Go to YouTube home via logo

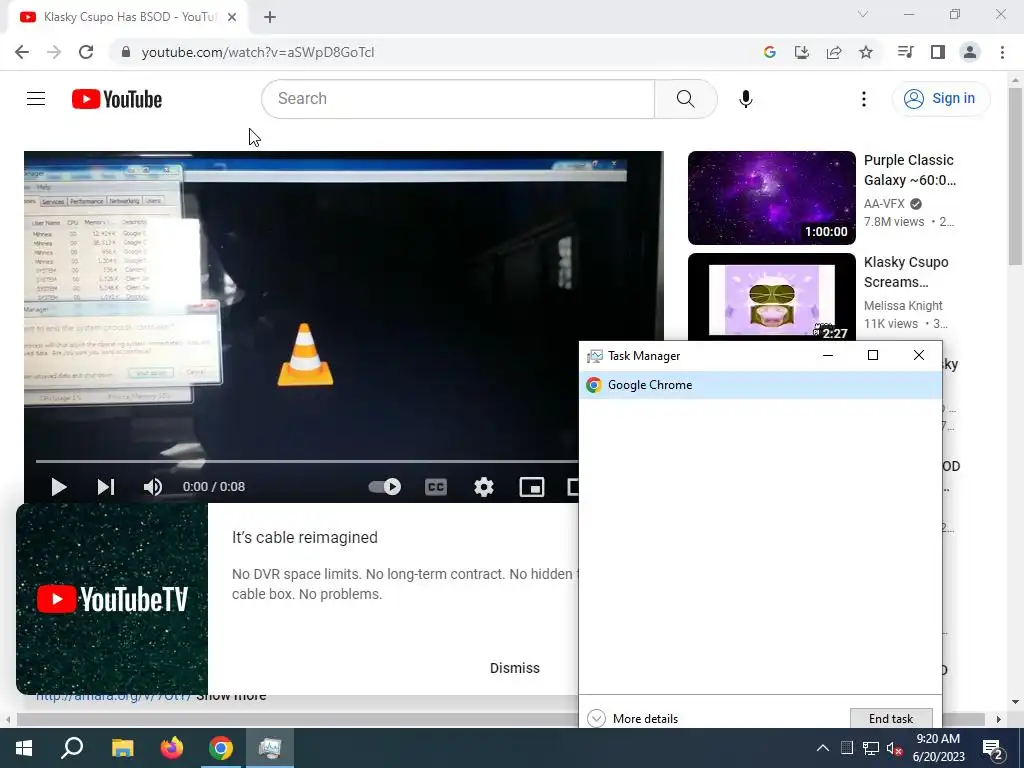[117, 99]
